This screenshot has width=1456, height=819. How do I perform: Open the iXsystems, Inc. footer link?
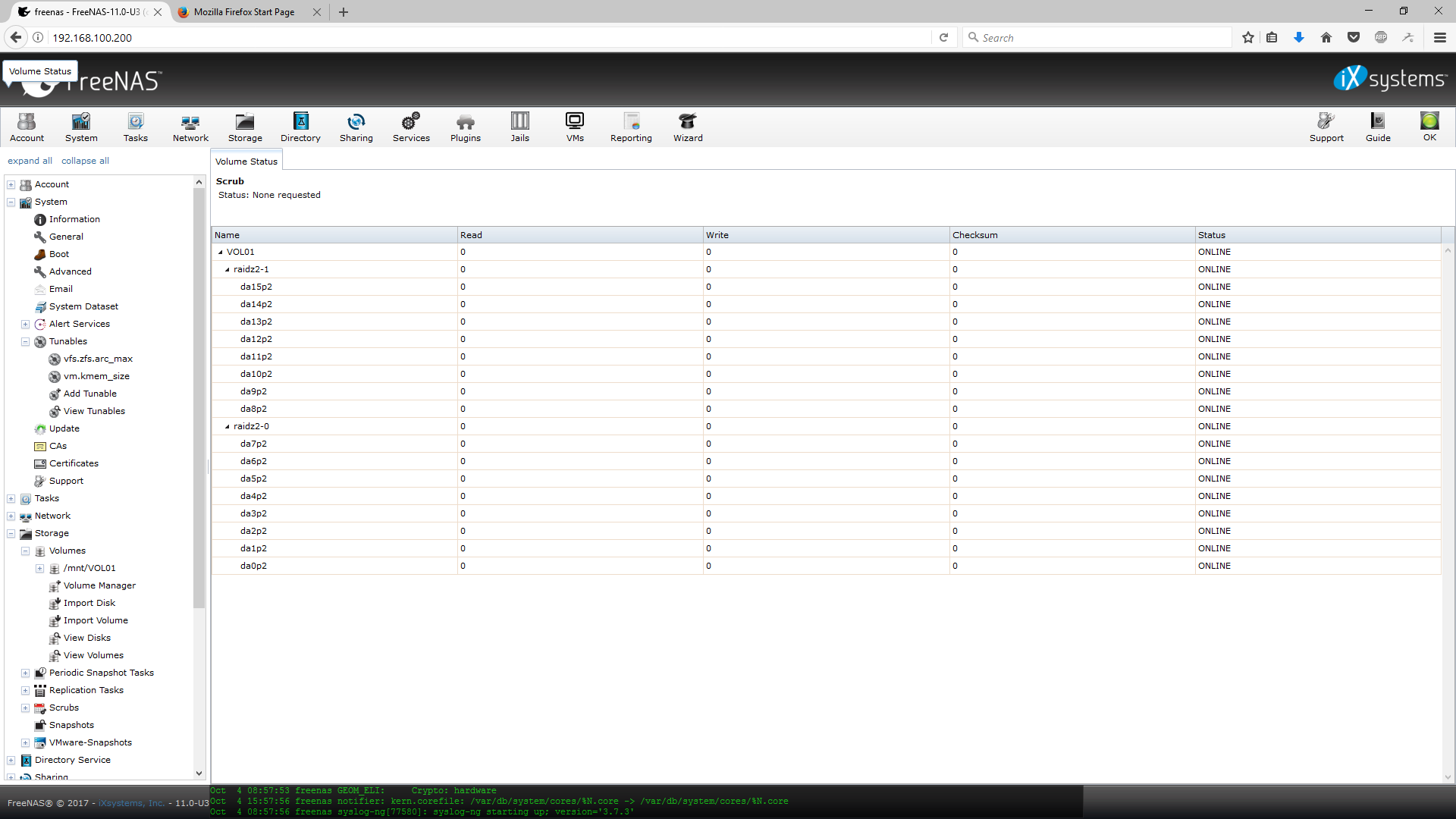tap(131, 803)
